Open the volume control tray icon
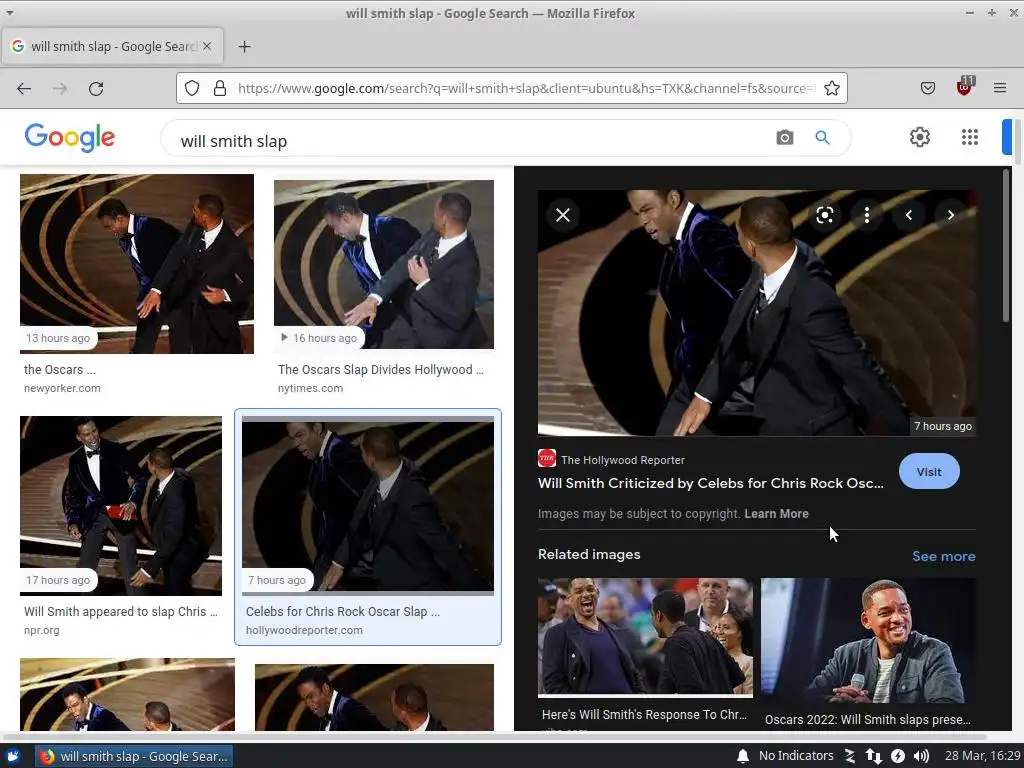Screen dimensions: 1024x768 tap(921, 756)
